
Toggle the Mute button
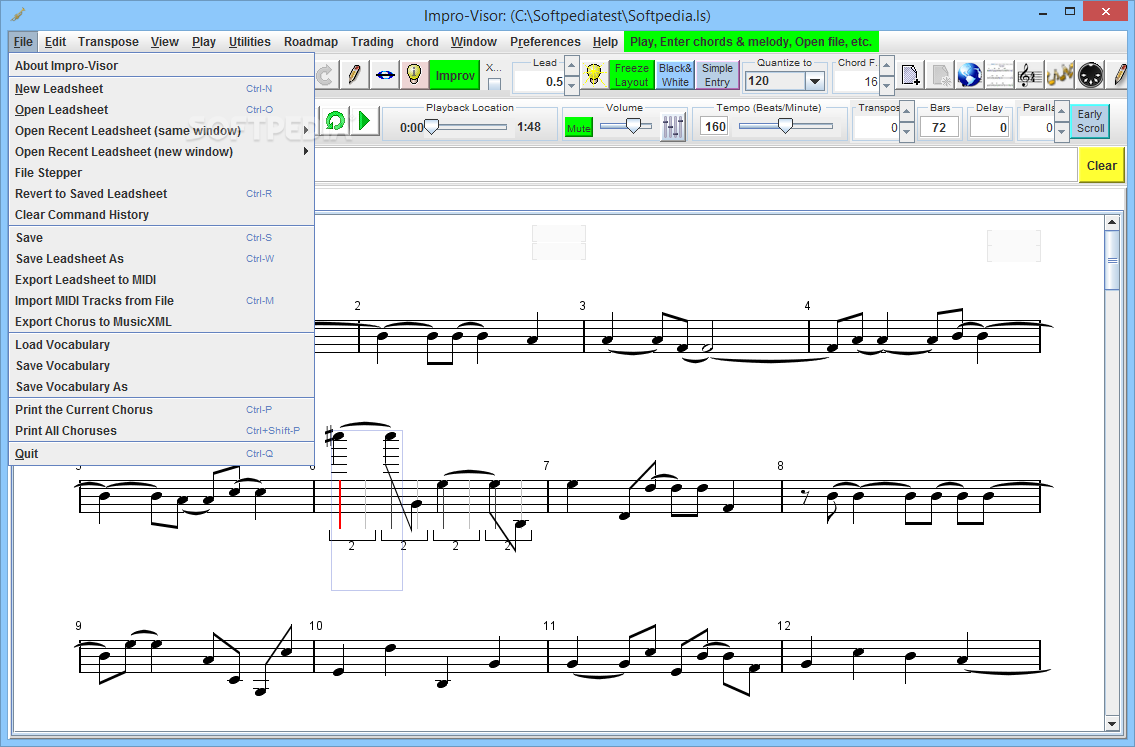(578, 128)
